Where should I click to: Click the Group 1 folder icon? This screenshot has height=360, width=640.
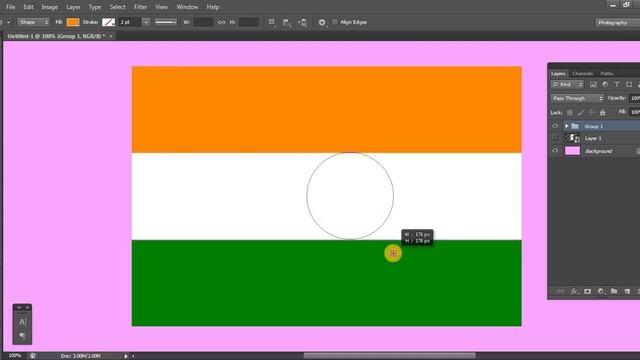coord(575,126)
